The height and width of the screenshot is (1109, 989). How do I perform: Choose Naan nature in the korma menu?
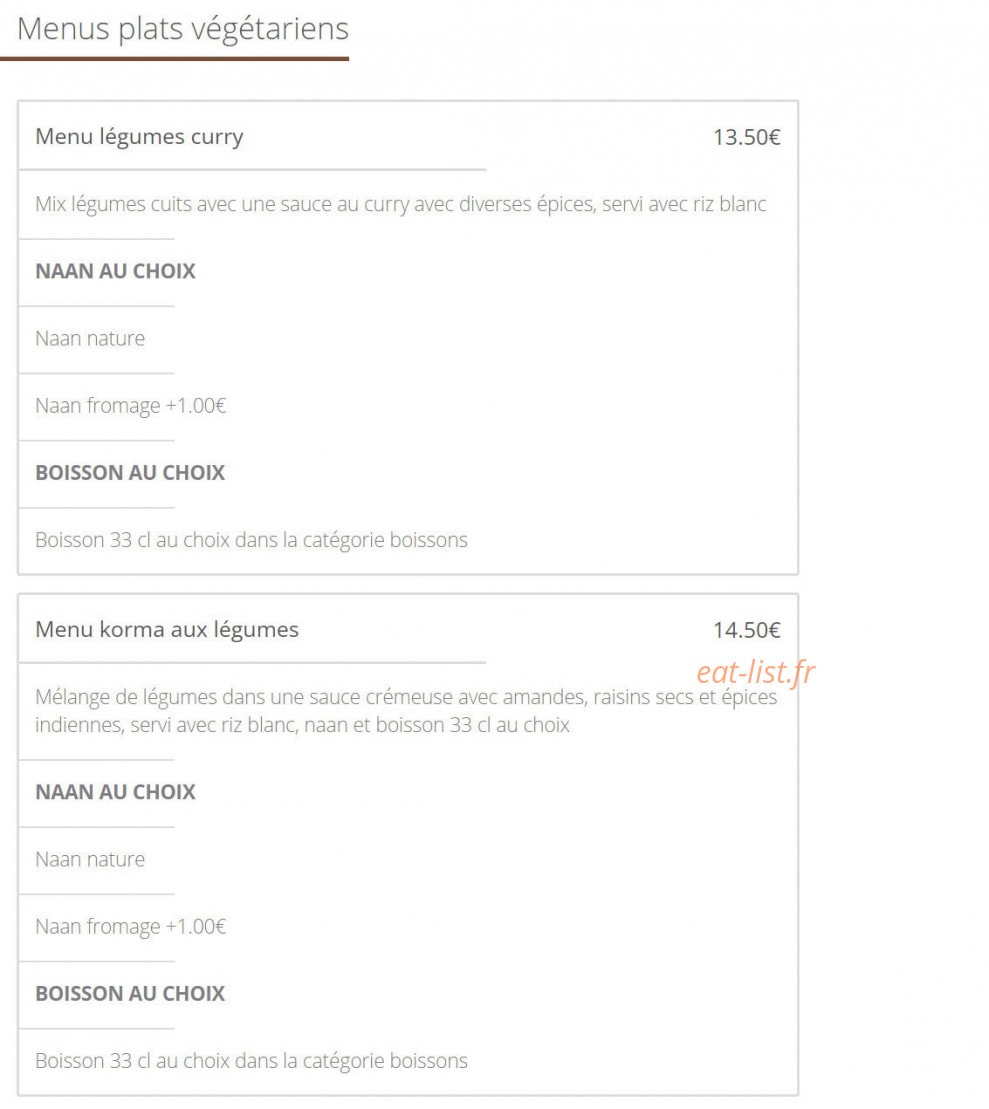pyautogui.click(x=90, y=859)
